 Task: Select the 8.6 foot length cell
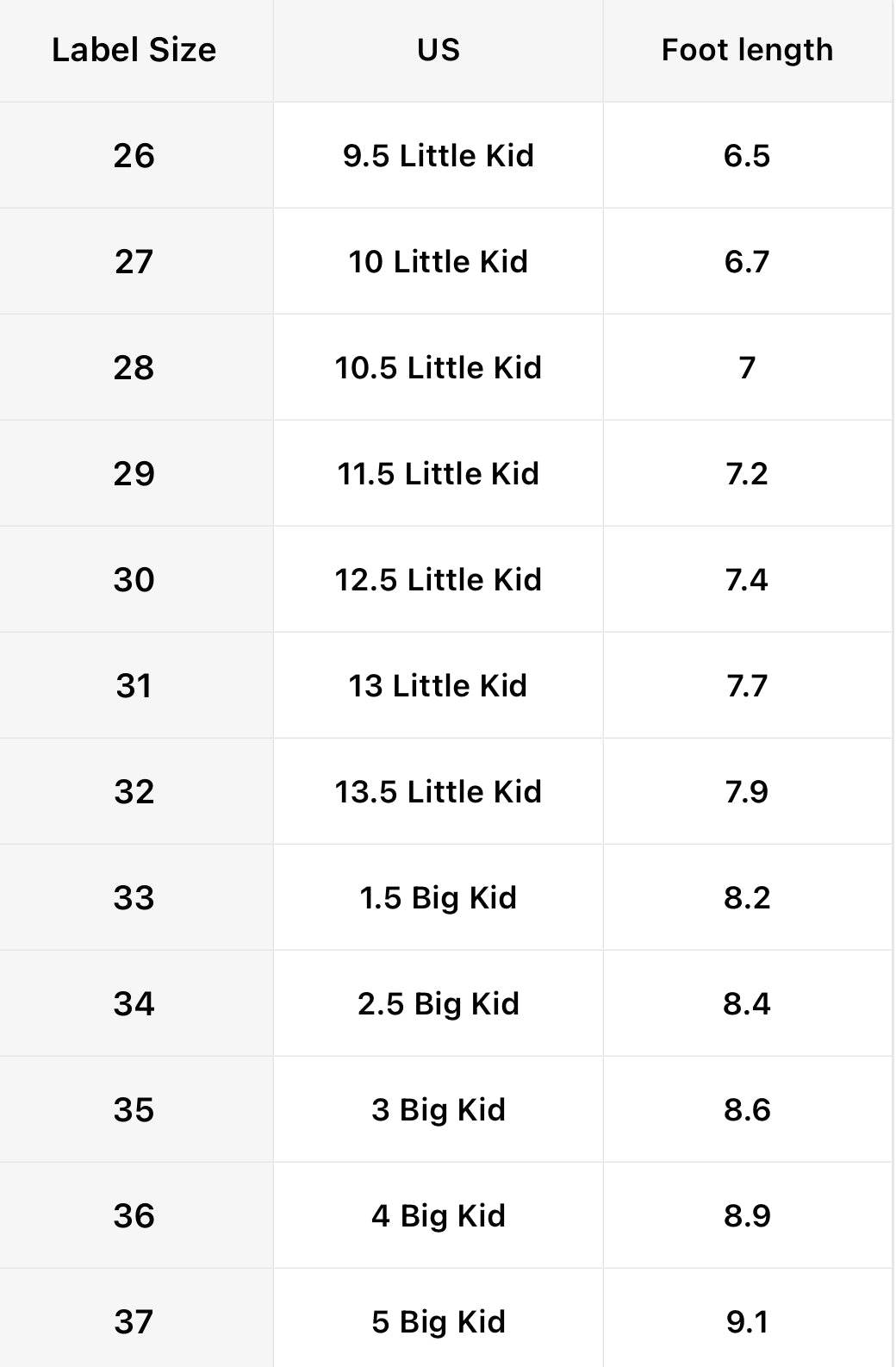pyautogui.click(x=747, y=1110)
